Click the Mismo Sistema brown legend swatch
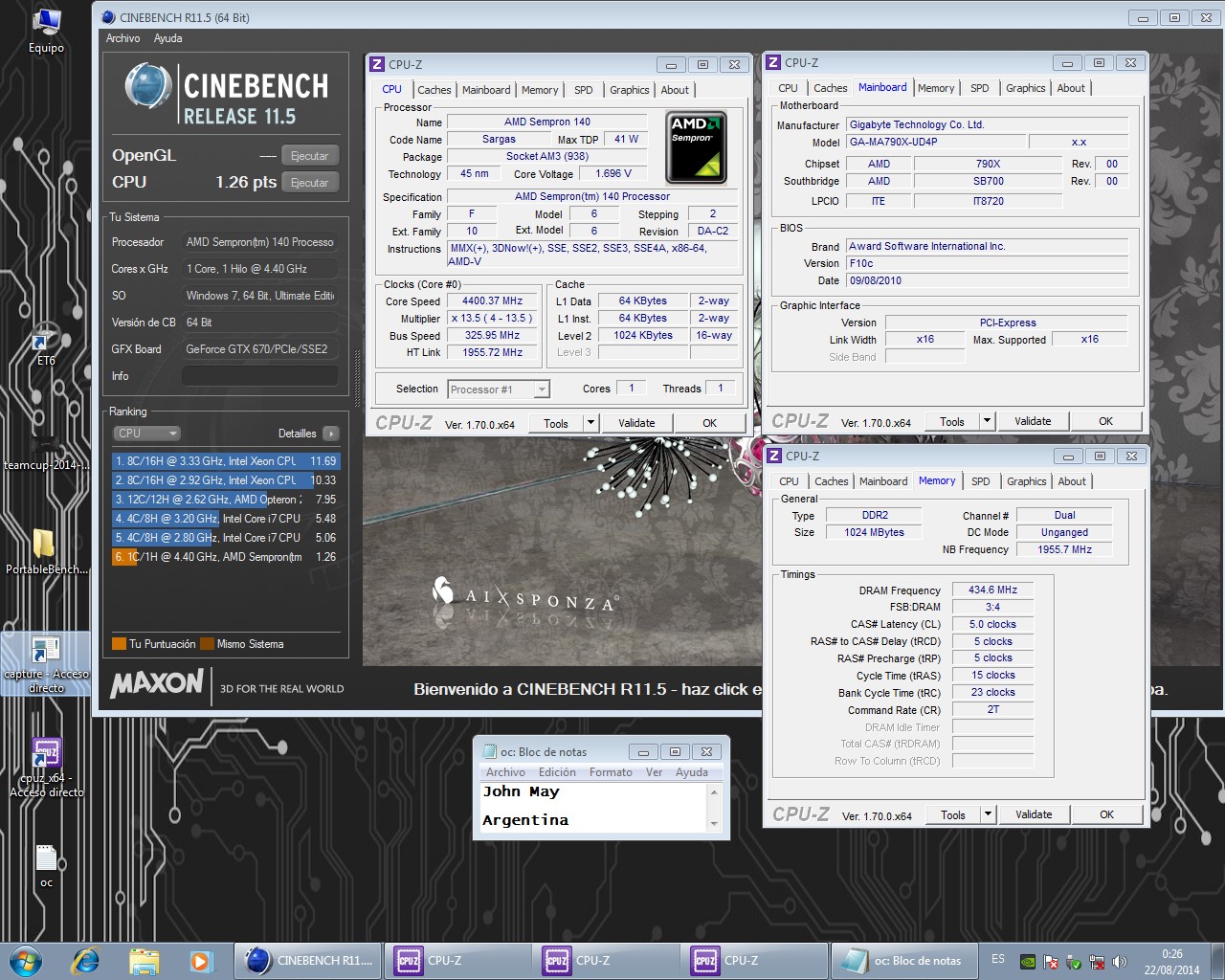 coord(207,644)
